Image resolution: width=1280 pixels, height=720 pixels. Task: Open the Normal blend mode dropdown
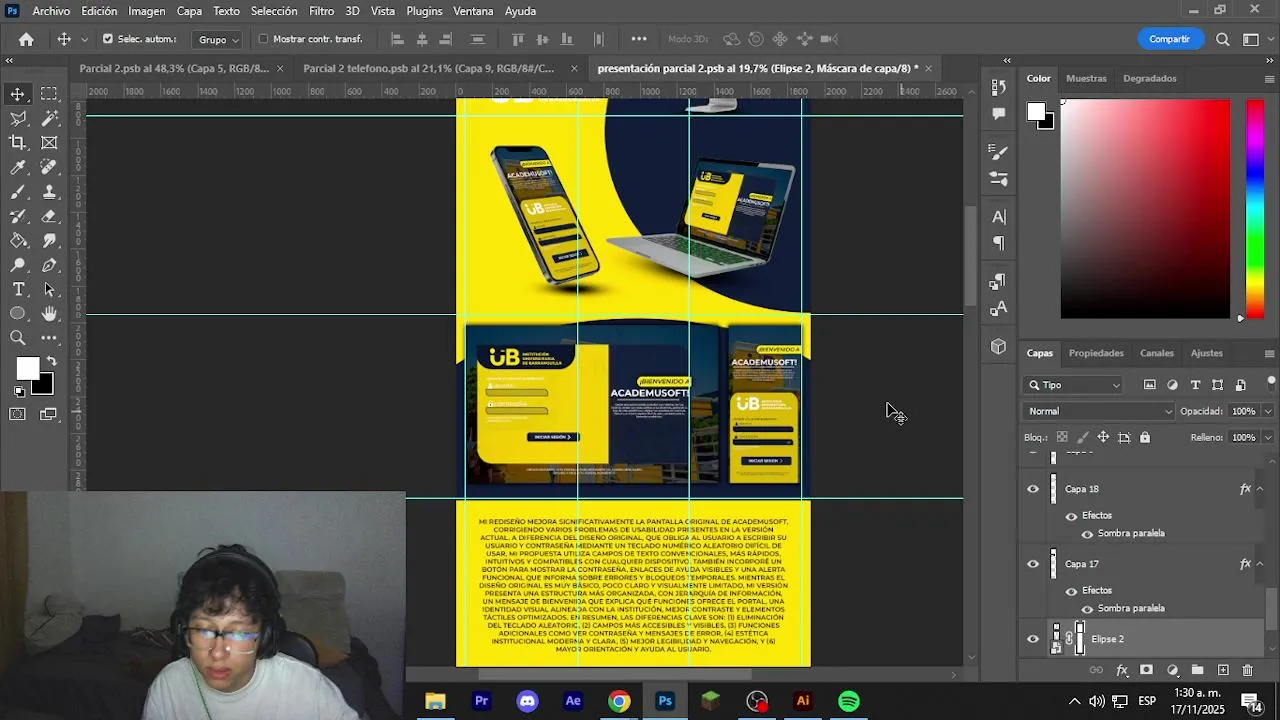tap(1100, 411)
